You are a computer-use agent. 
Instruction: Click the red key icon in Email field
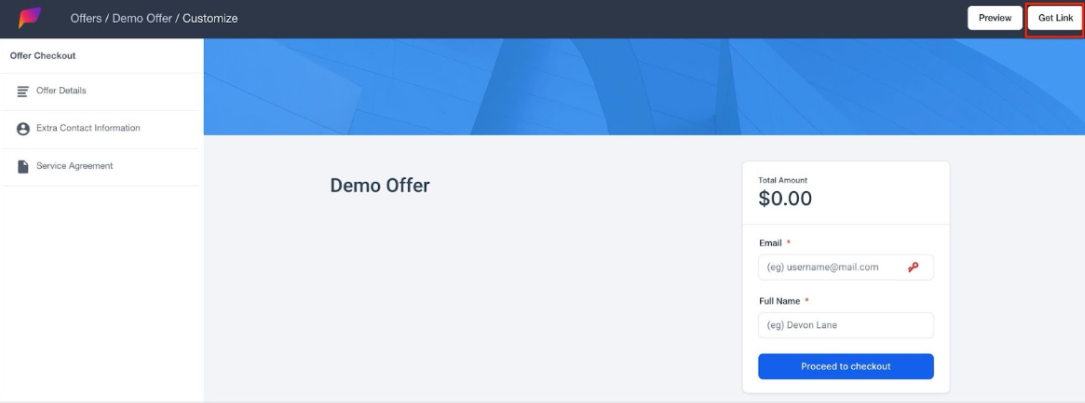(913, 267)
